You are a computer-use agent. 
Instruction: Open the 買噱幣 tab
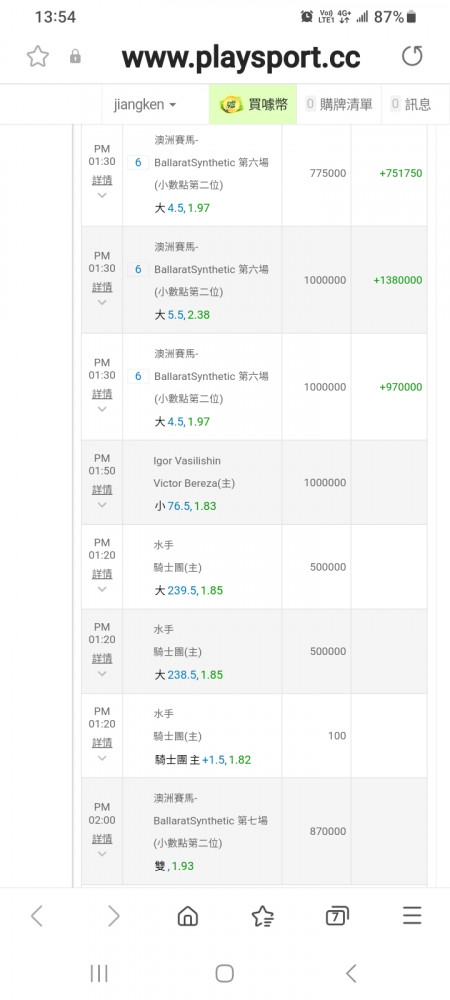coord(253,105)
